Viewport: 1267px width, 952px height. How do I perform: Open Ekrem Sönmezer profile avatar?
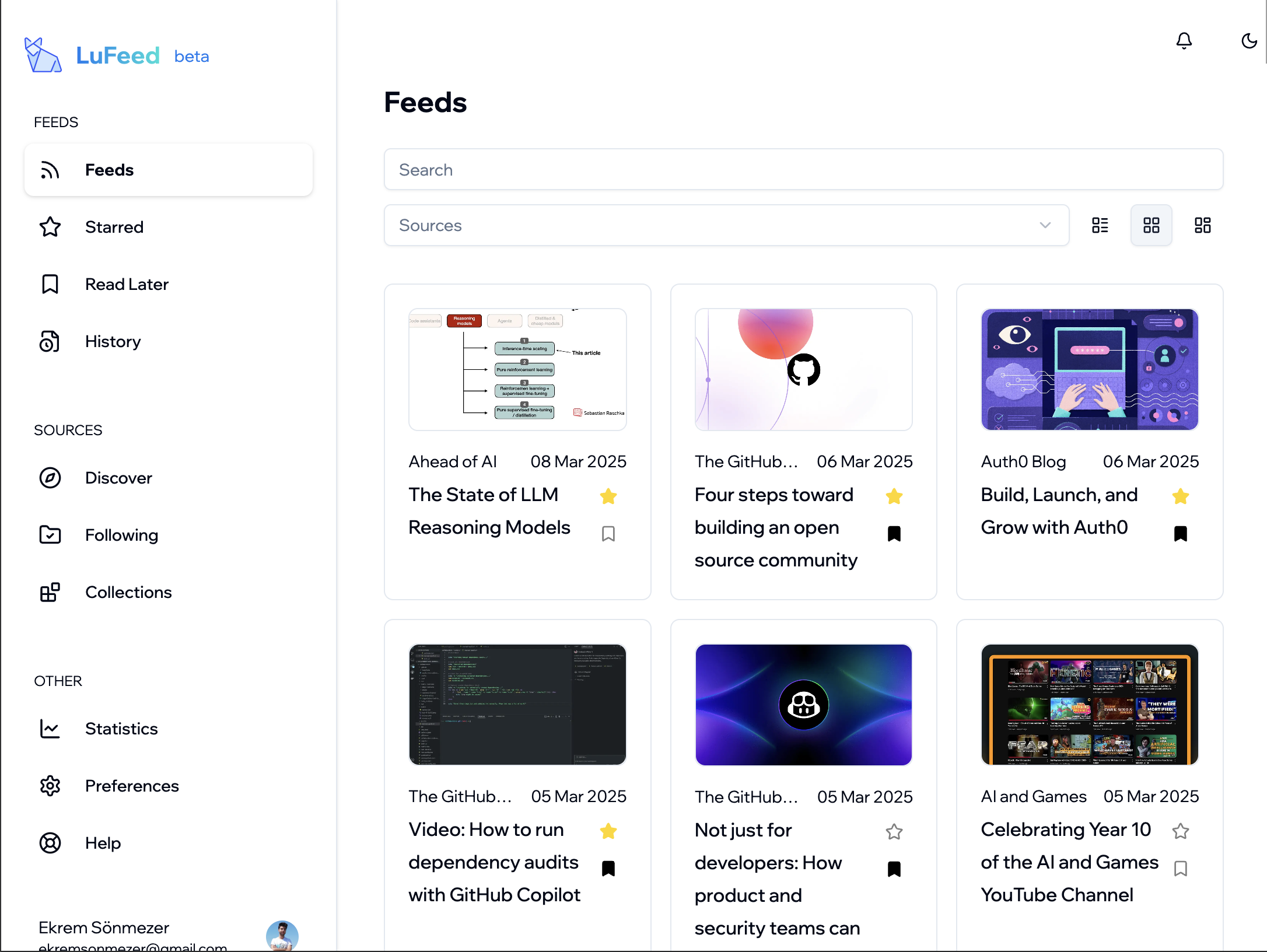pyautogui.click(x=282, y=936)
